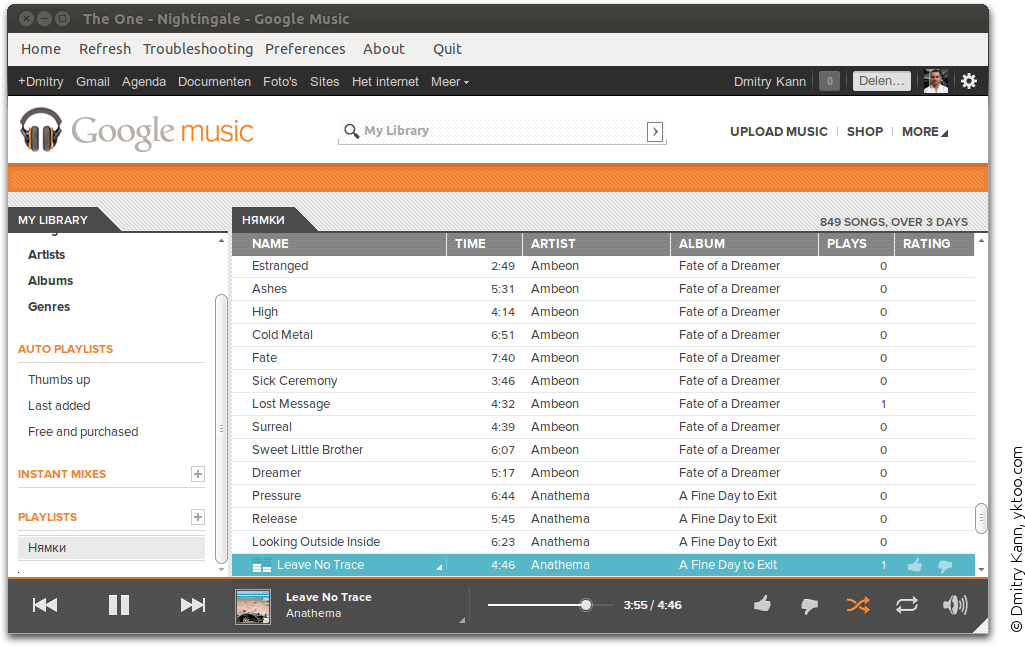
Task: Open the MORE dropdown
Action: click(924, 131)
